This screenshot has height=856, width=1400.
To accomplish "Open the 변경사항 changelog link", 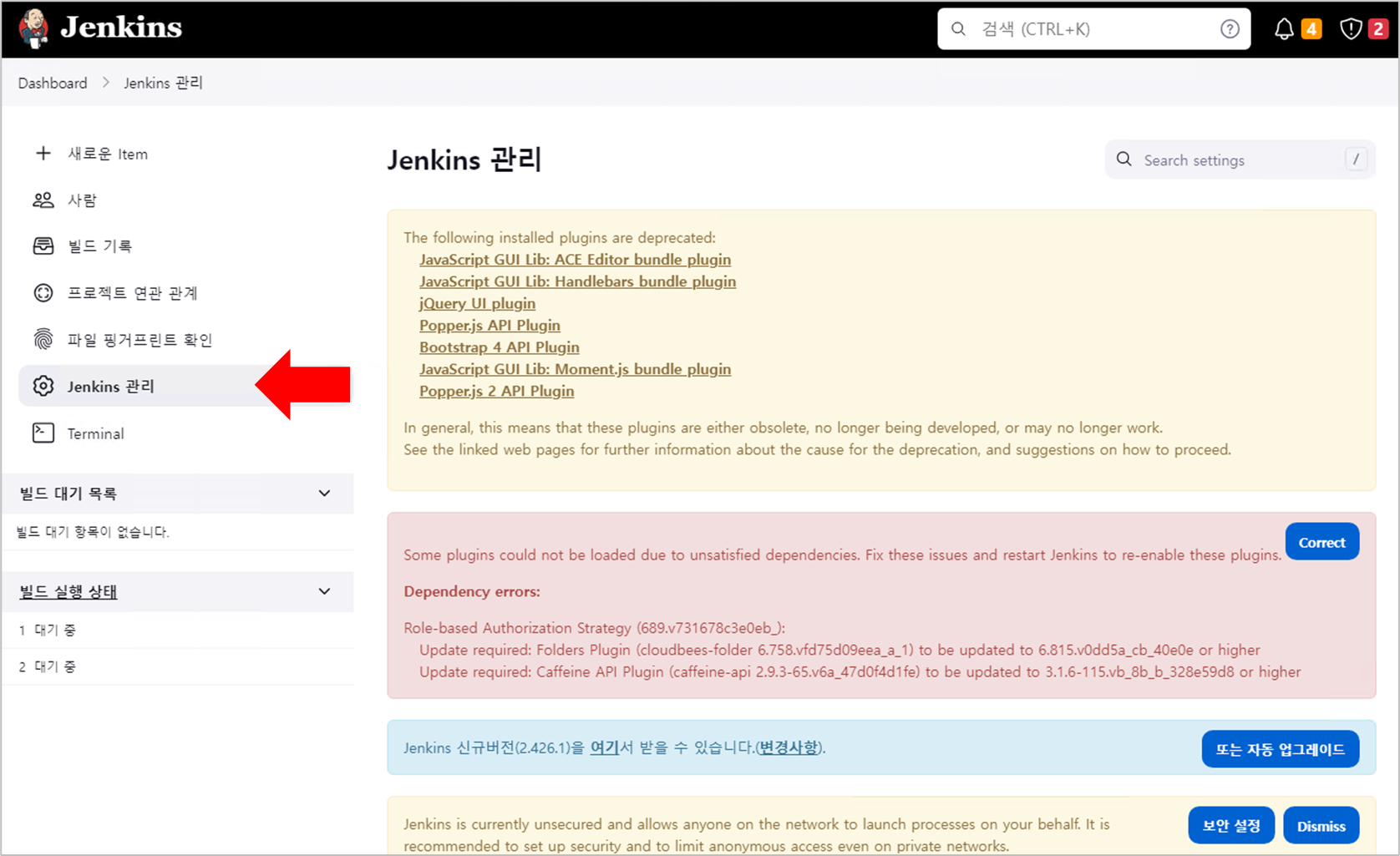I will tap(789, 747).
